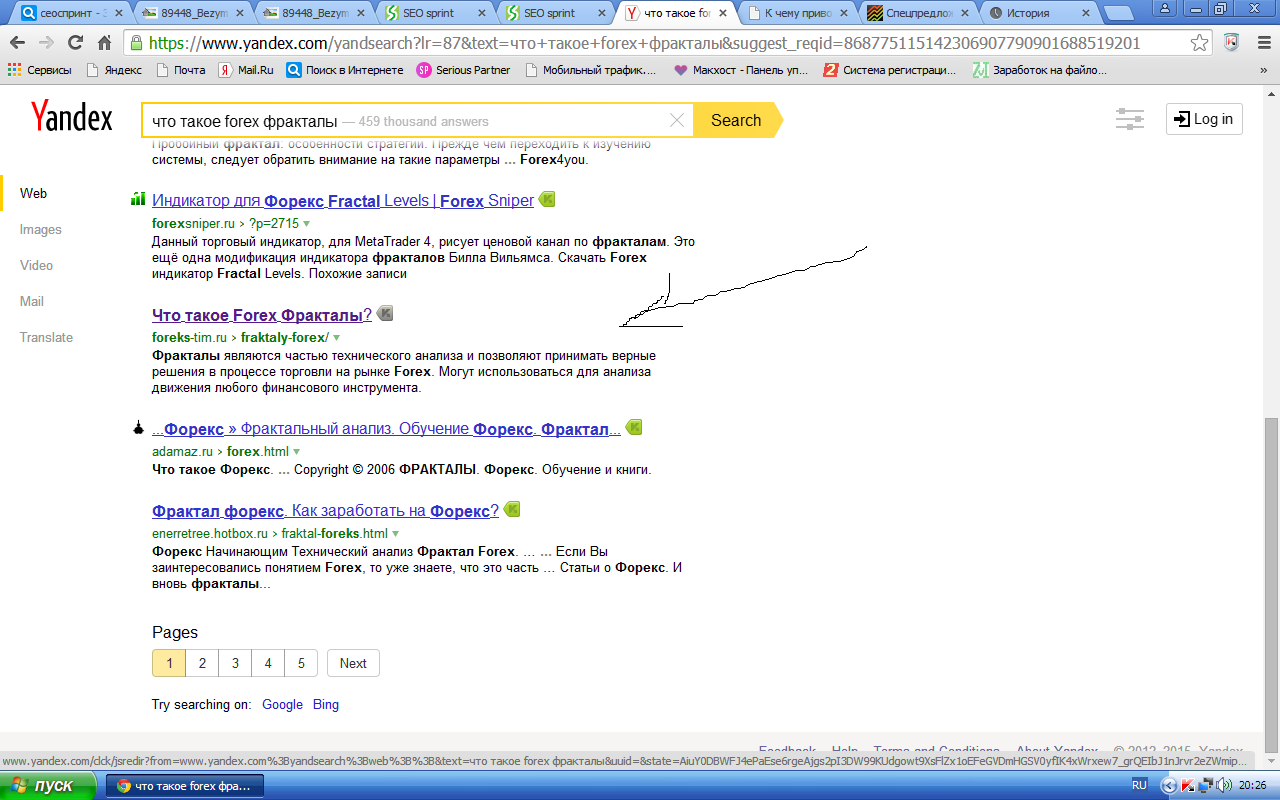The image size is (1280, 800).
Task: Go back with the browser back arrow
Action: click(17, 44)
